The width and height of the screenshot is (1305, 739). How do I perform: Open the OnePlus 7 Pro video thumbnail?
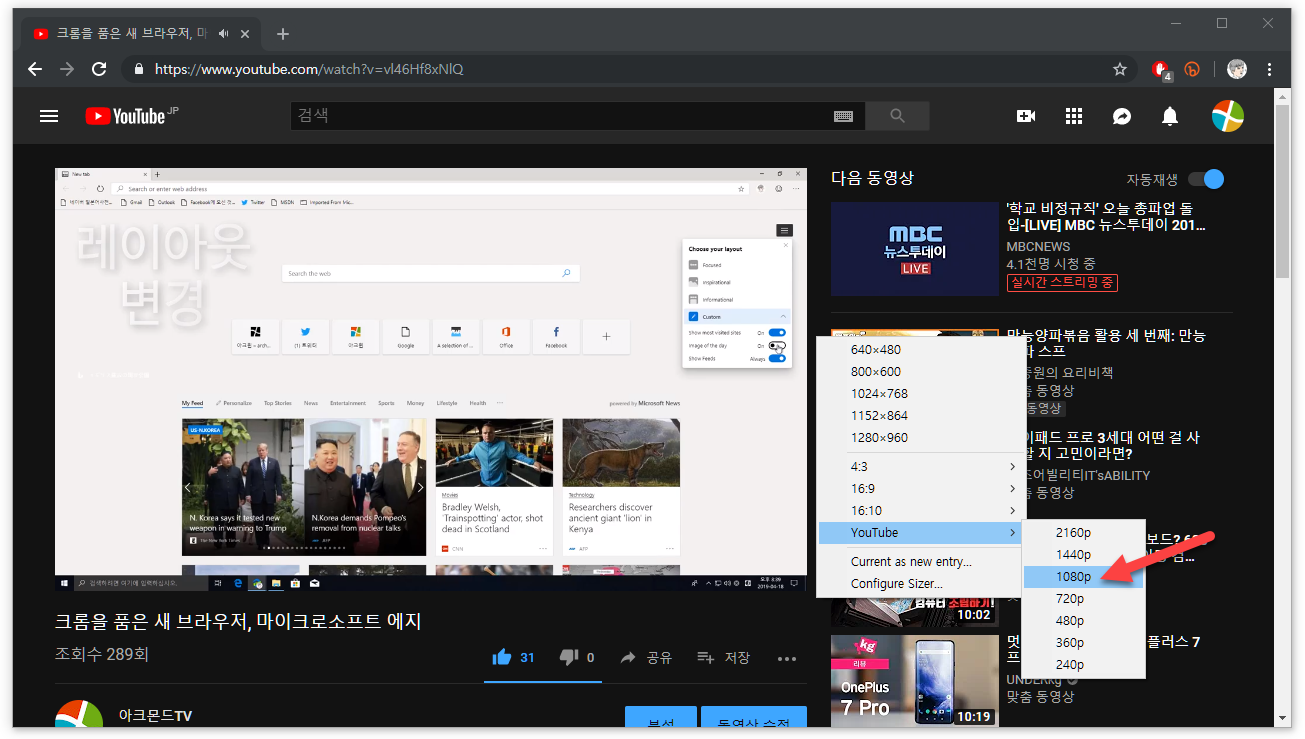coord(914,681)
